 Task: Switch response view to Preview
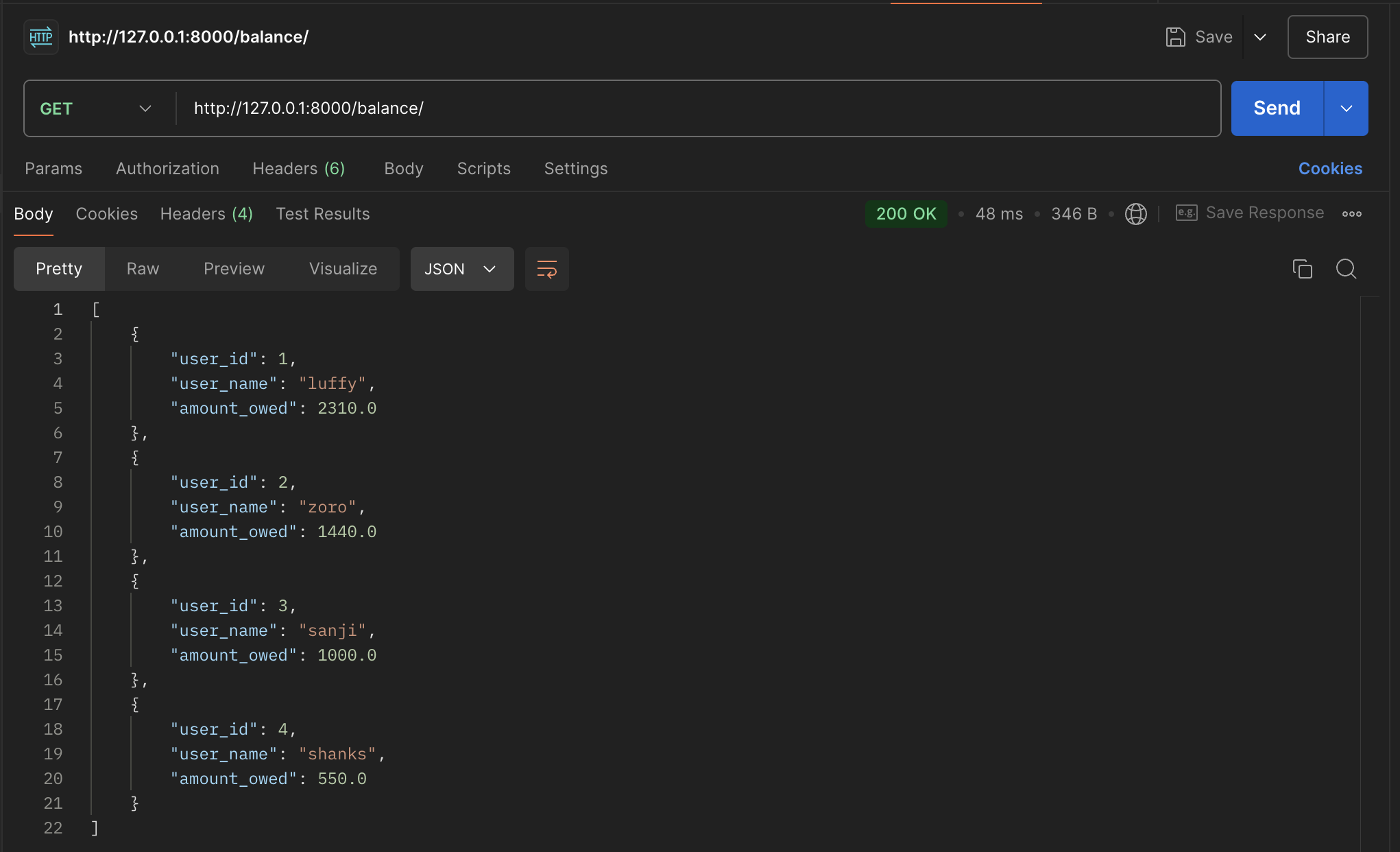click(234, 269)
